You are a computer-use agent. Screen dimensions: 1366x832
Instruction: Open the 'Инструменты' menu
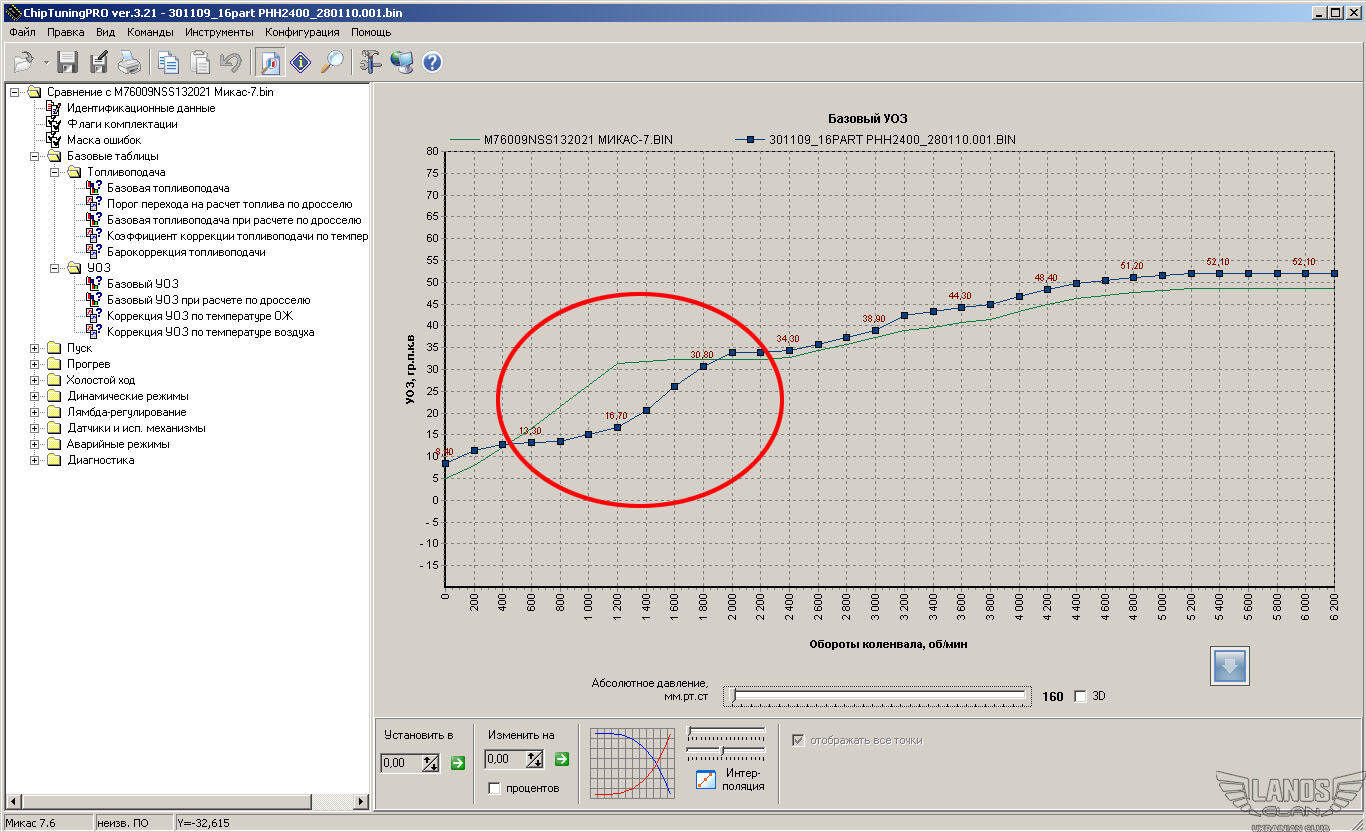(219, 32)
